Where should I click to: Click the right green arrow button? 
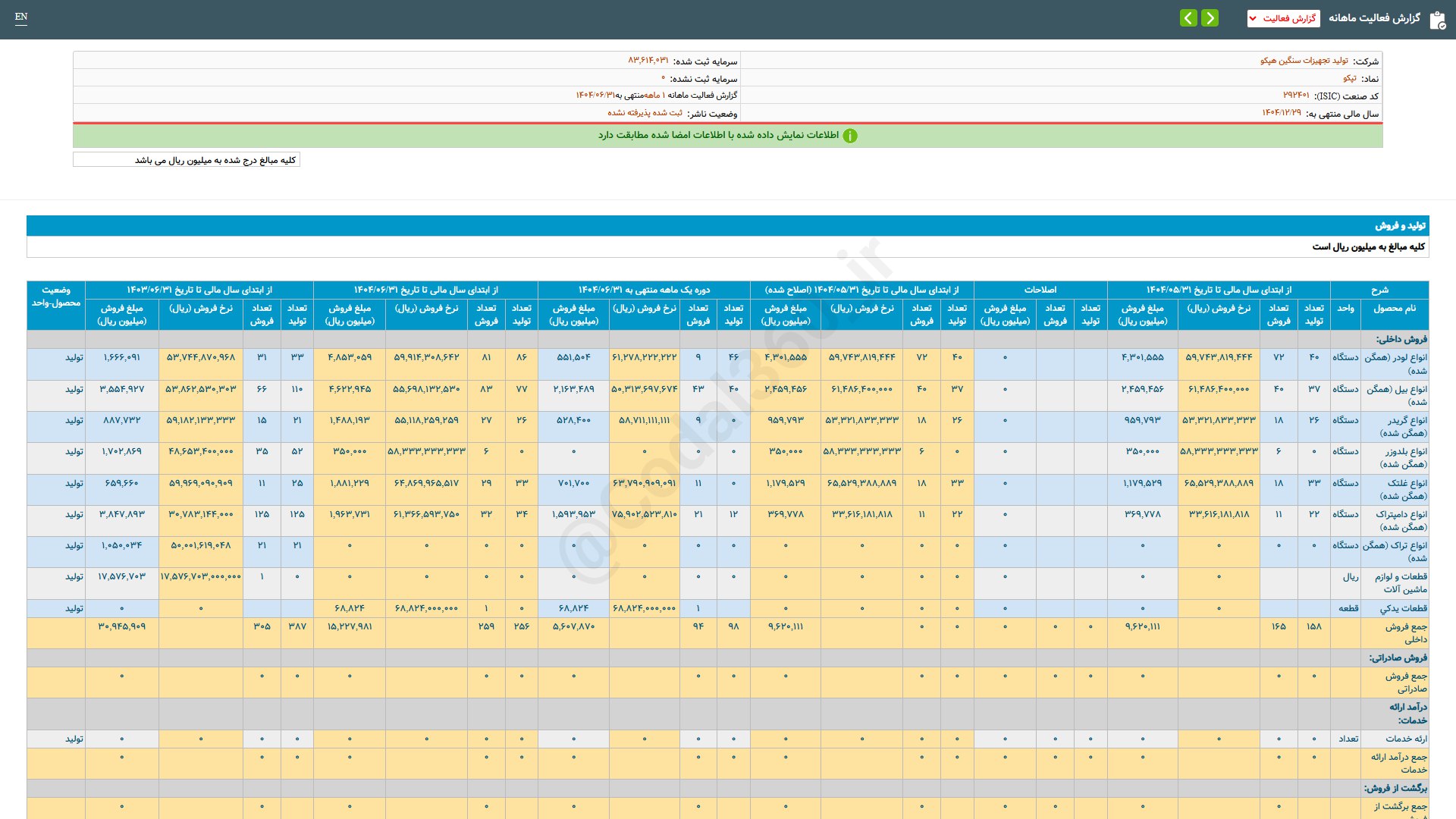(x=1210, y=17)
